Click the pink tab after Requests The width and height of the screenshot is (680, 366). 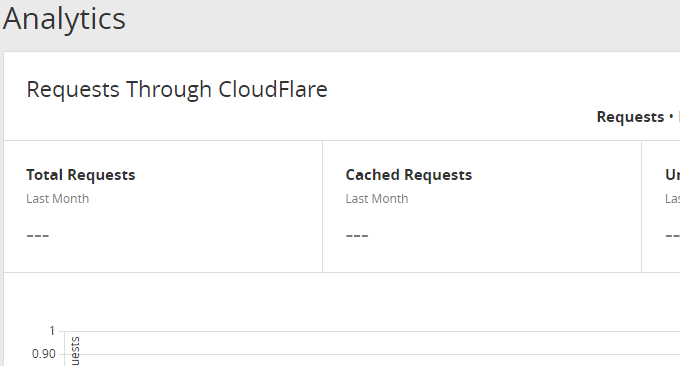click(x=679, y=117)
